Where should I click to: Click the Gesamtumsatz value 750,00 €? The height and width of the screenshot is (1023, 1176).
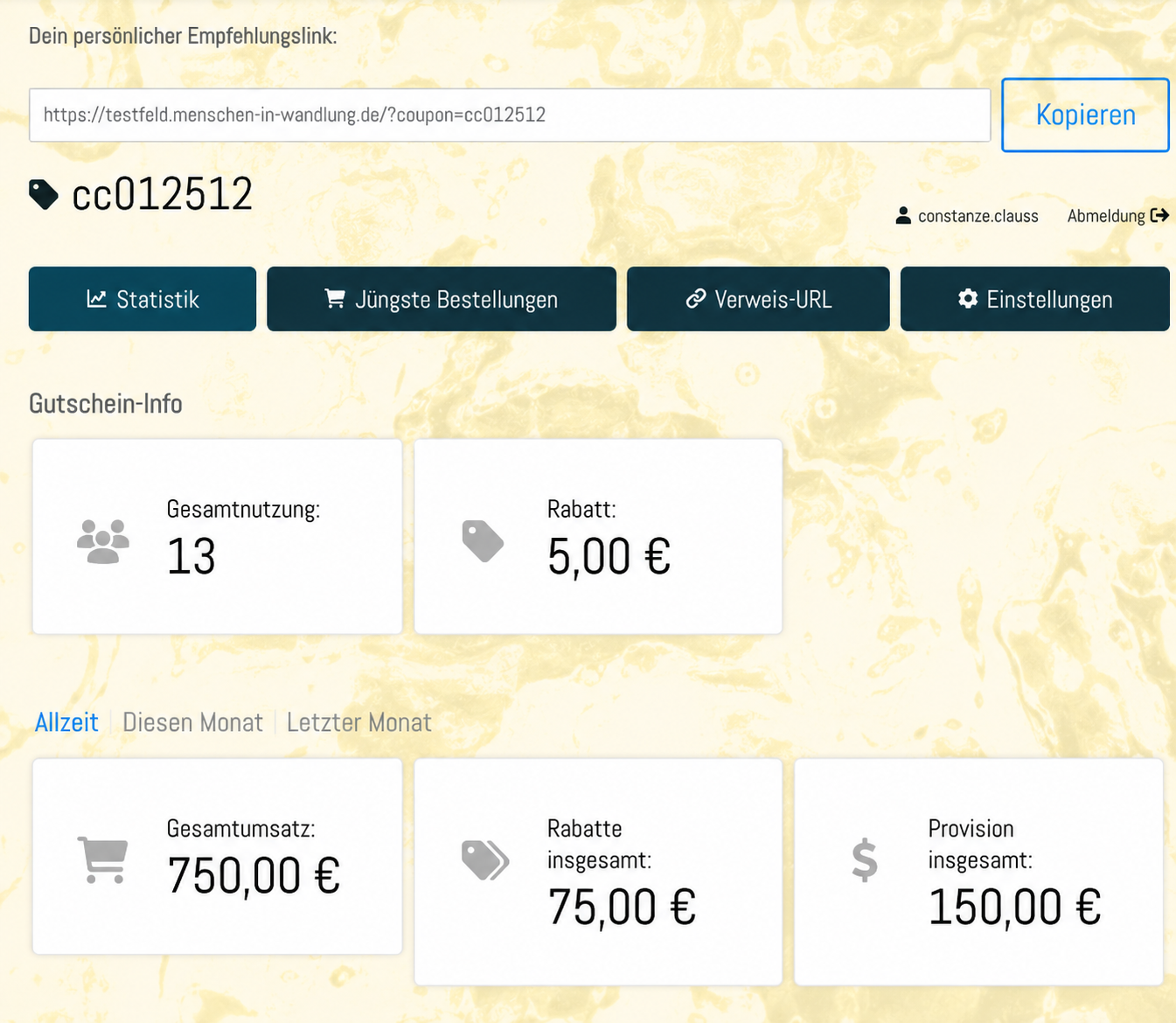[254, 875]
